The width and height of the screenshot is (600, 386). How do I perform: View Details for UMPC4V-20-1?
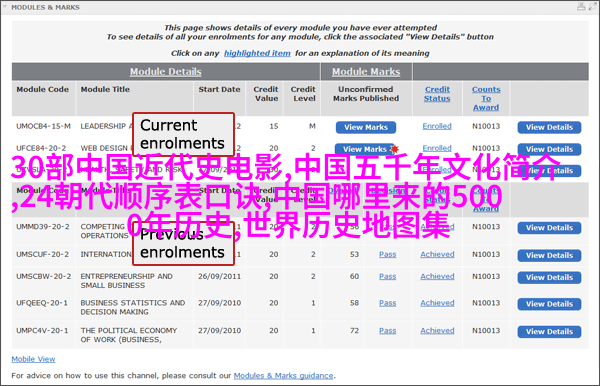click(549, 332)
